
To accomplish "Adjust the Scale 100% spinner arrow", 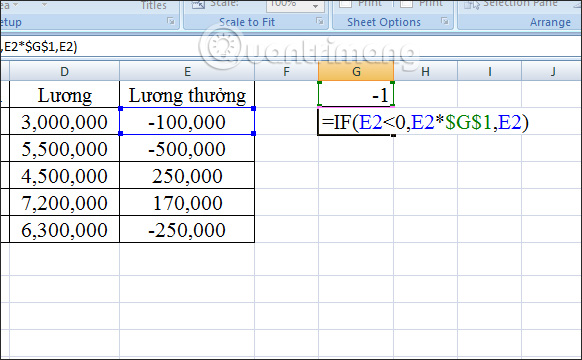I will point(315,6).
